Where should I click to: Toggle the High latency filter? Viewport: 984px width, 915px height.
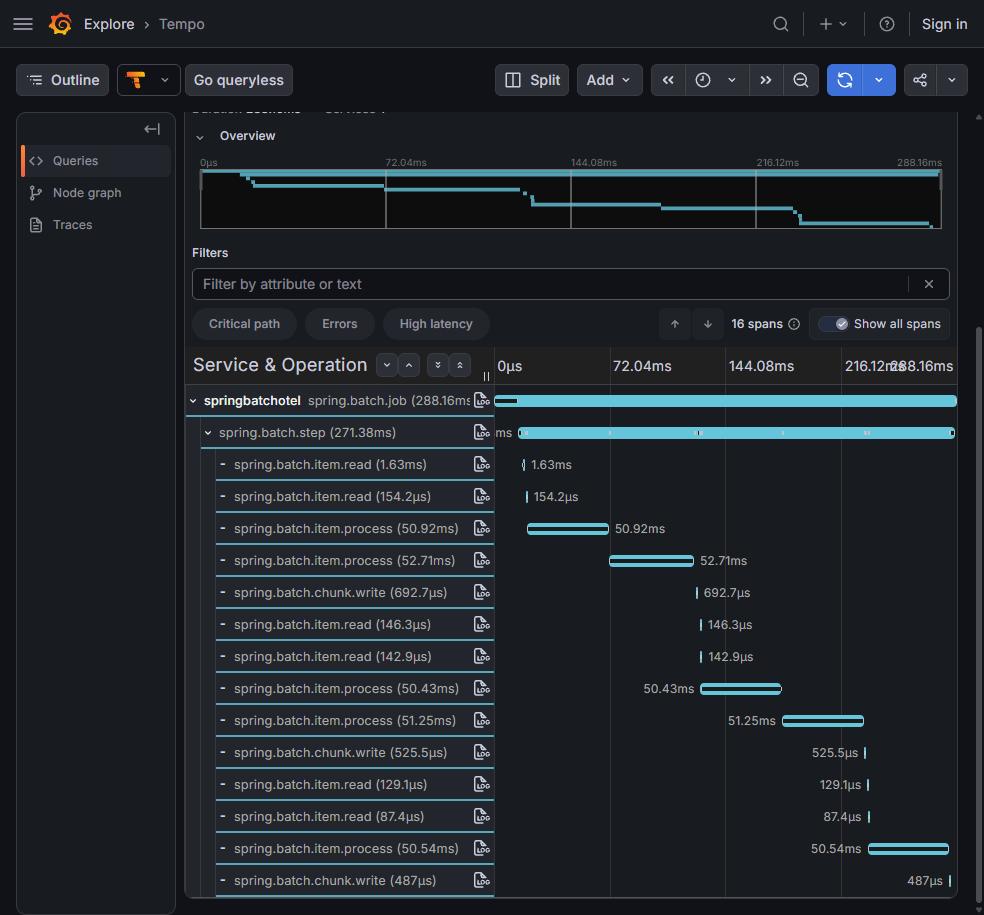(x=436, y=324)
